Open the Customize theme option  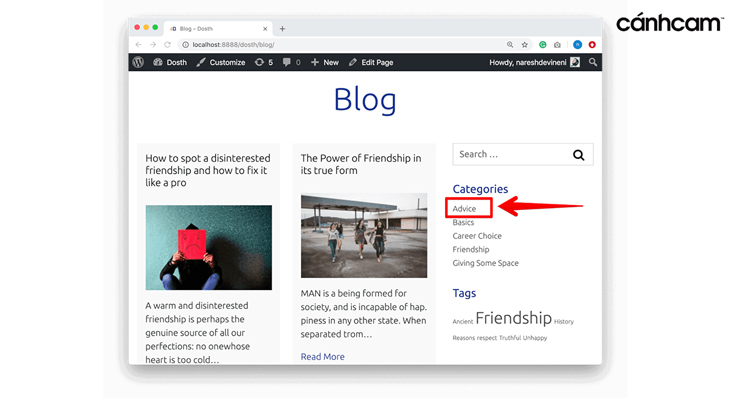click(221, 62)
